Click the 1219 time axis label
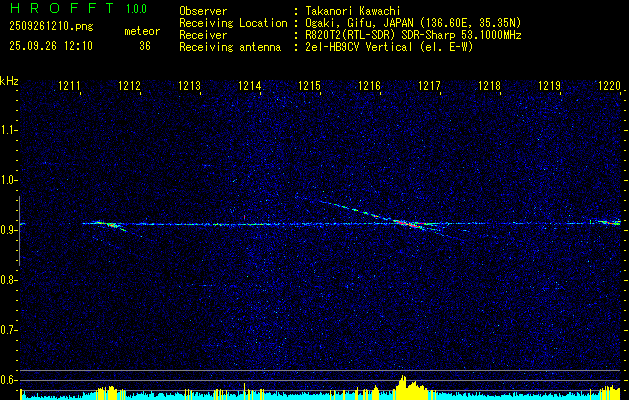This screenshot has width=629, height=400. [549, 86]
